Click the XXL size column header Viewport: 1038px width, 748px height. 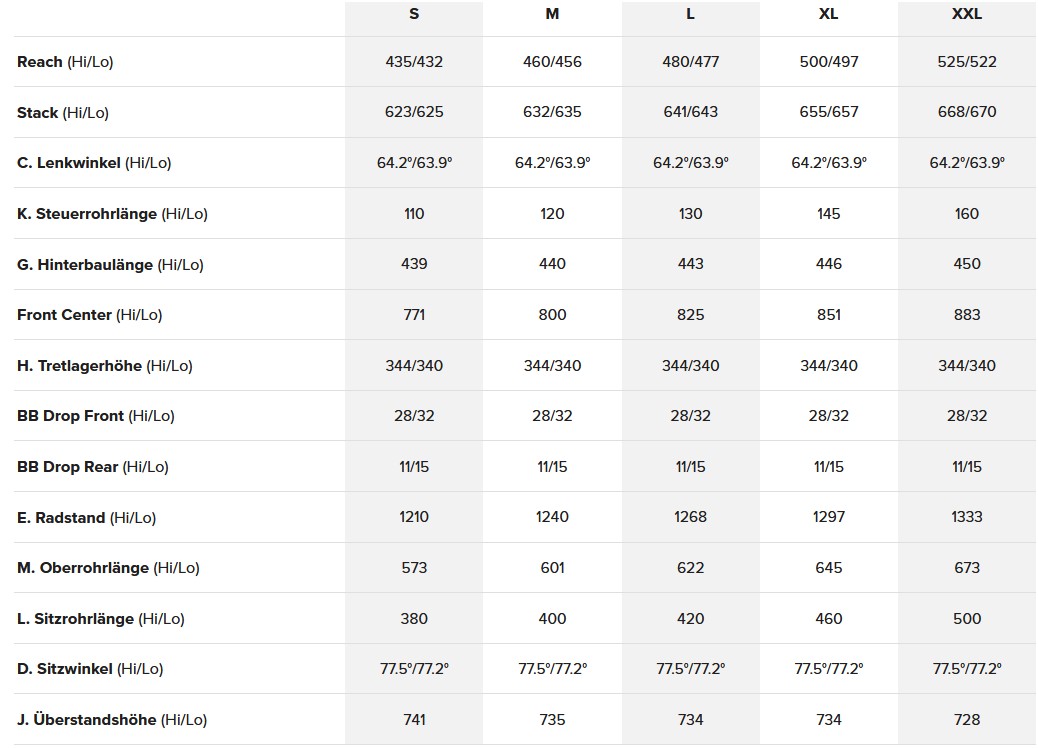click(x=967, y=15)
